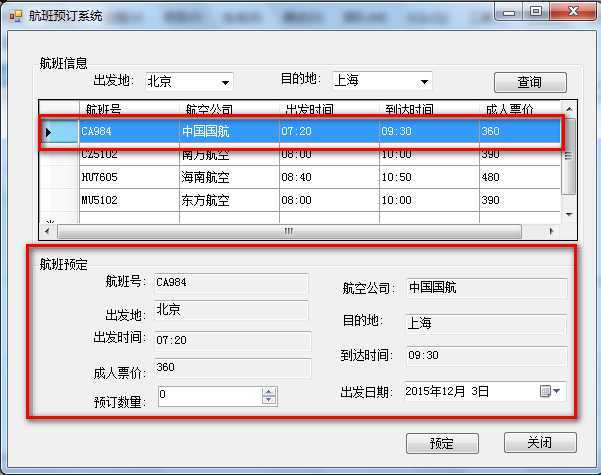Click the 中国国航 cell in grid
This screenshot has height=475, width=601.
click(x=229, y=131)
